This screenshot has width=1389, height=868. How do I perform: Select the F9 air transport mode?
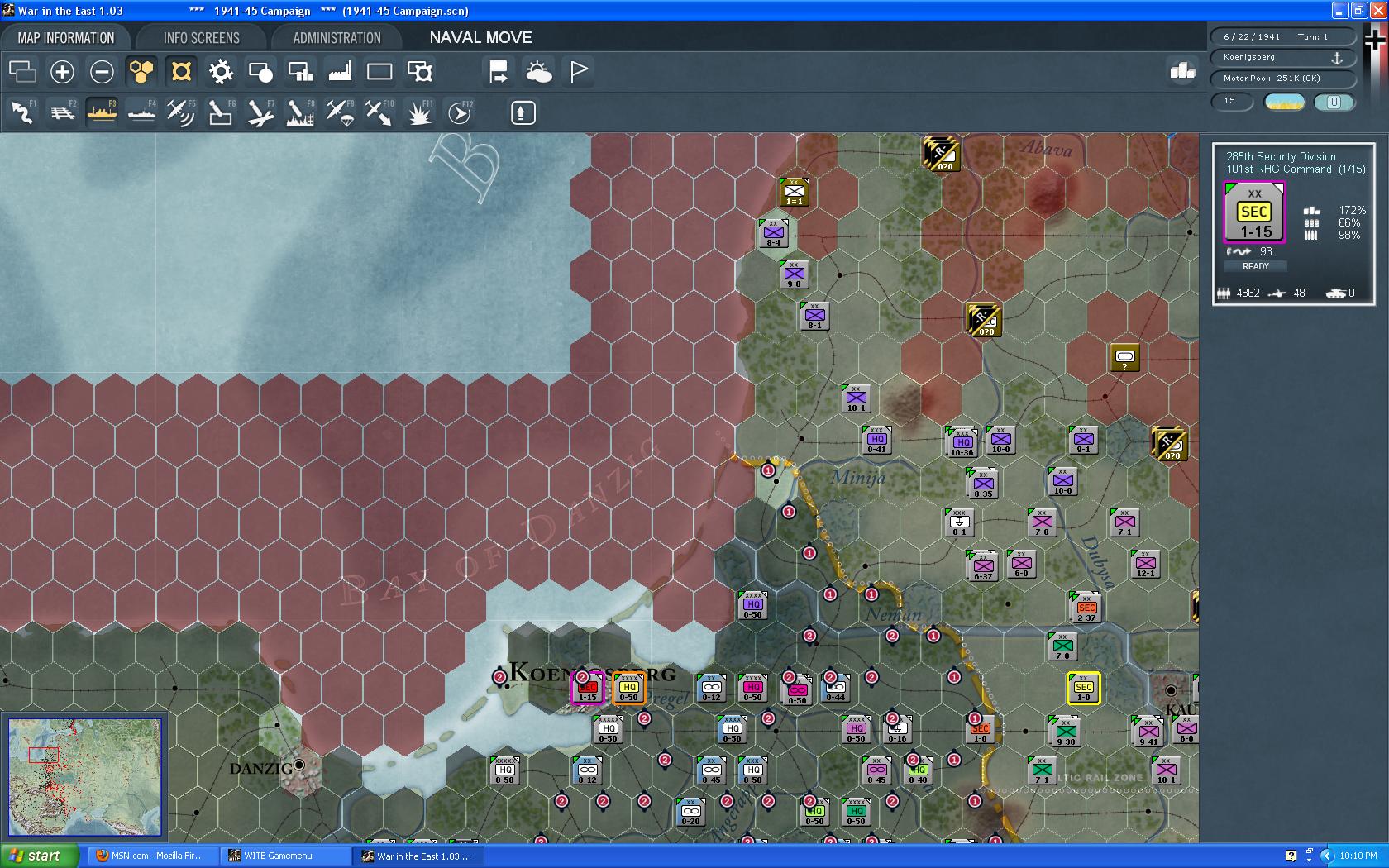click(x=340, y=112)
